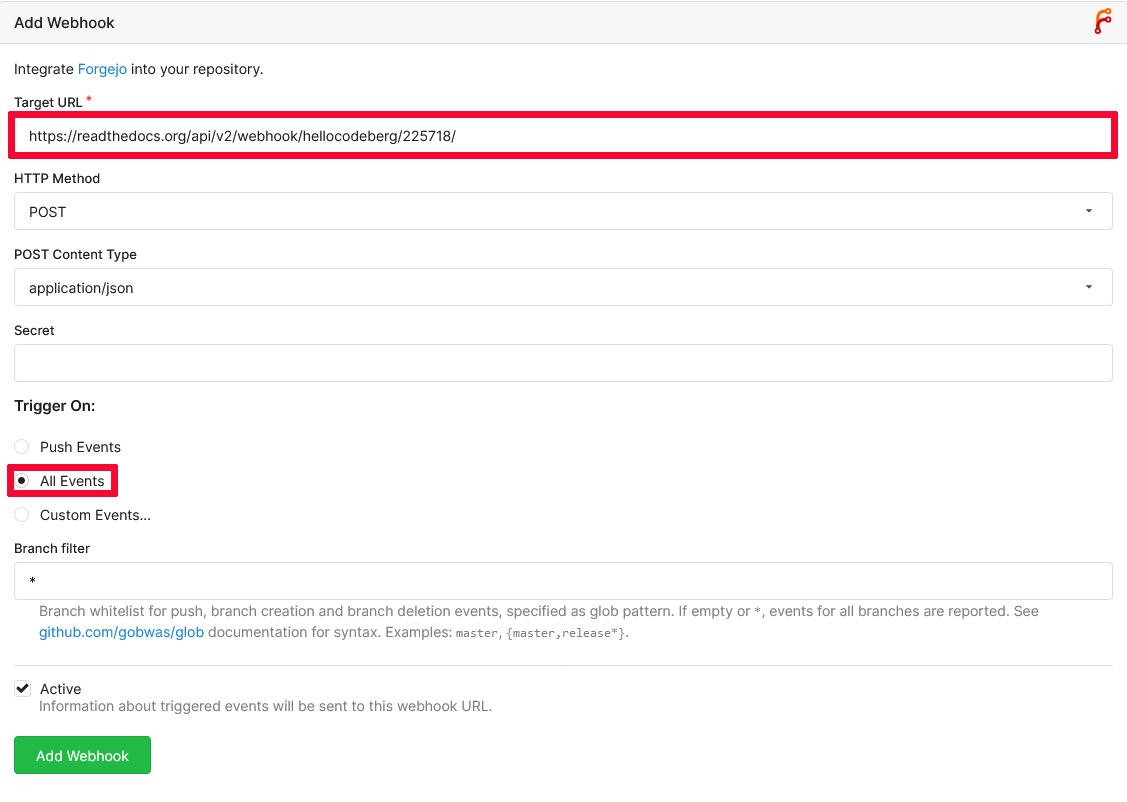Click the POST Content Type dropdown arrow
The width and height of the screenshot is (1127, 802).
point(1089,287)
